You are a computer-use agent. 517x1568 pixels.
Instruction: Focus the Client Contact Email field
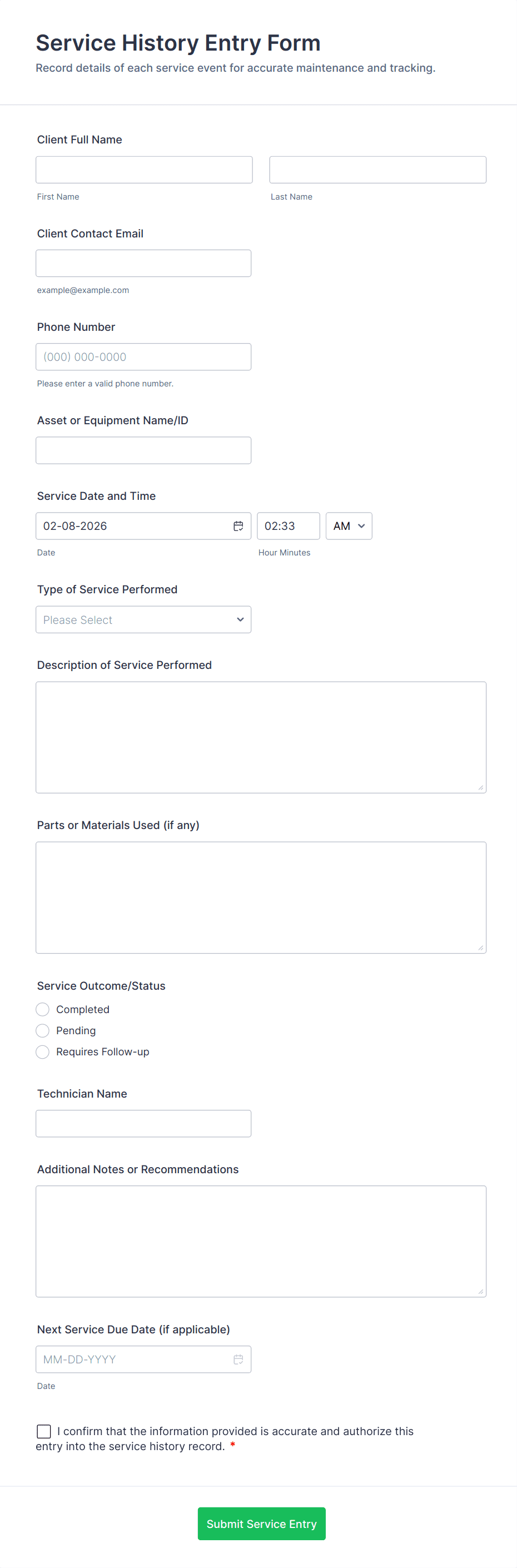click(x=143, y=264)
